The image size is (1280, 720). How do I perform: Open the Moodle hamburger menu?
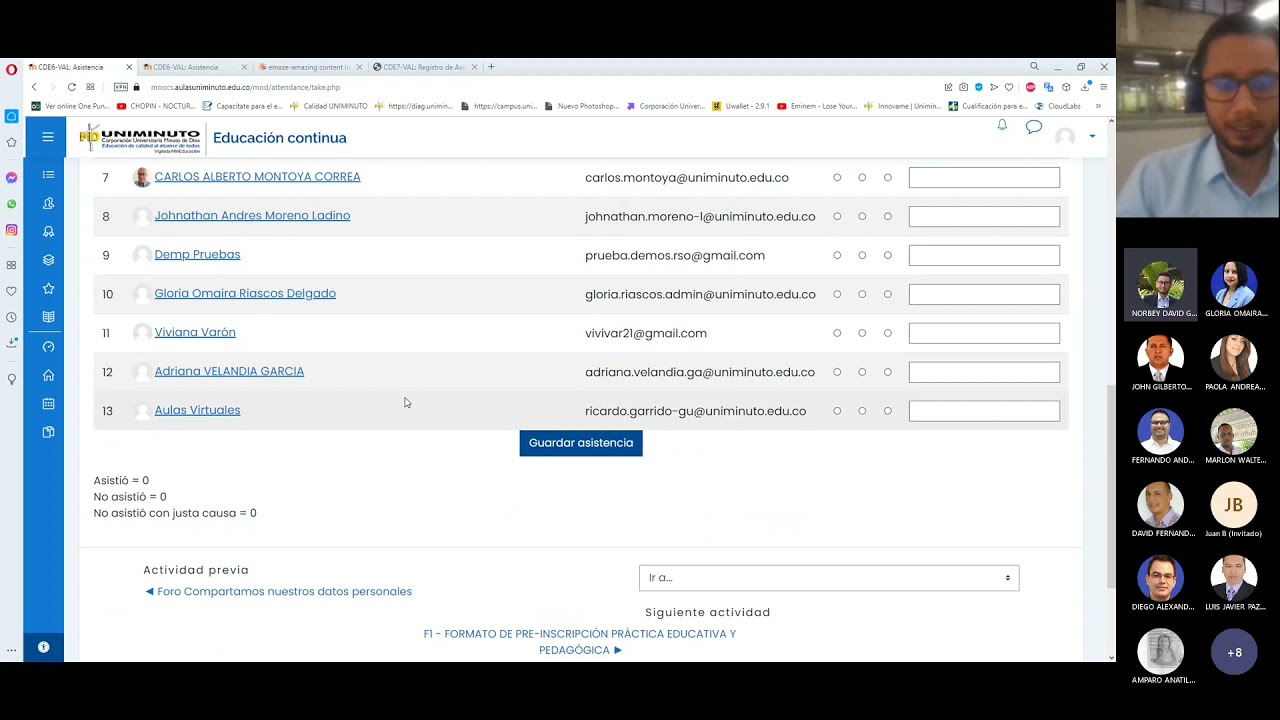48,137
